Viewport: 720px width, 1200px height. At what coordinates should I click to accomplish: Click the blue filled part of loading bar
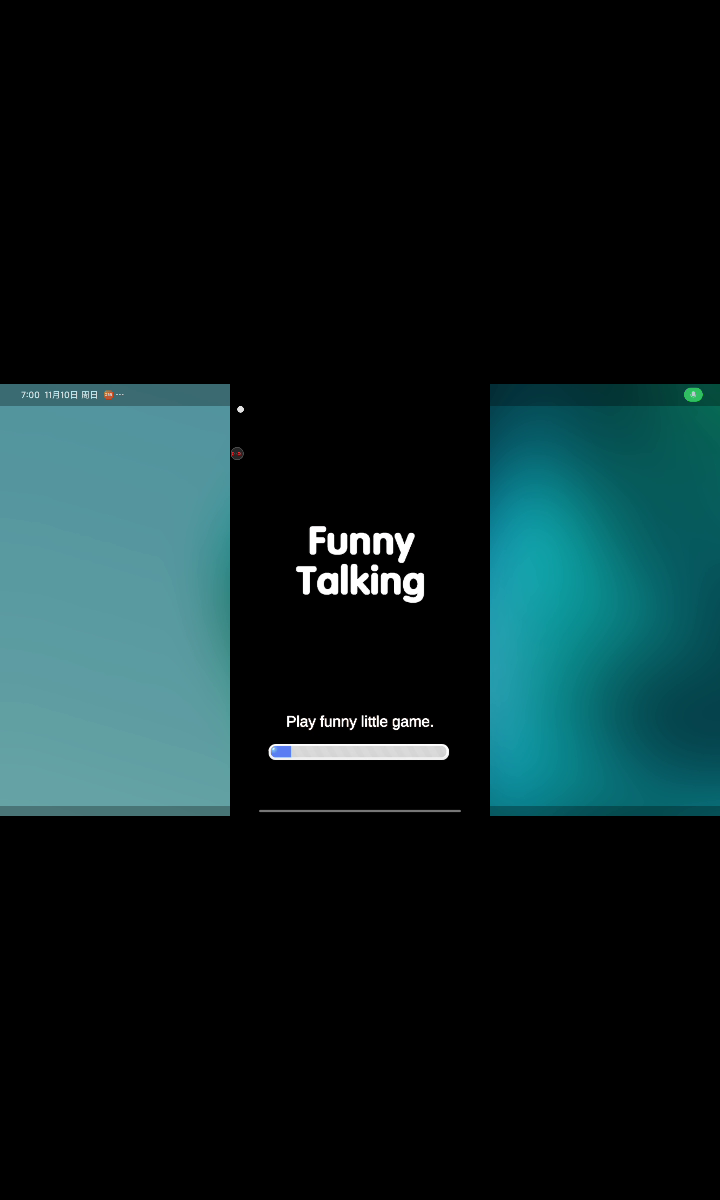click(x=282, y=752)
